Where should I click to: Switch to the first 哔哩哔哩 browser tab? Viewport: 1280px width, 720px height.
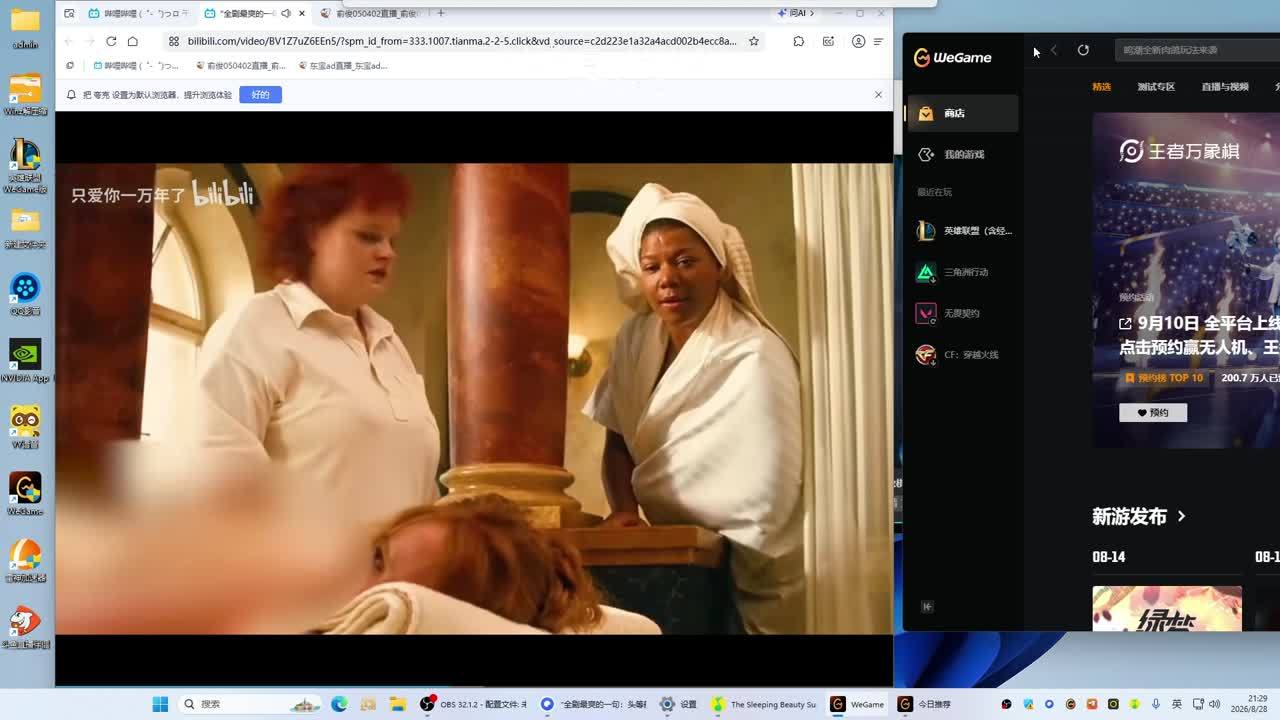[137, 13]
